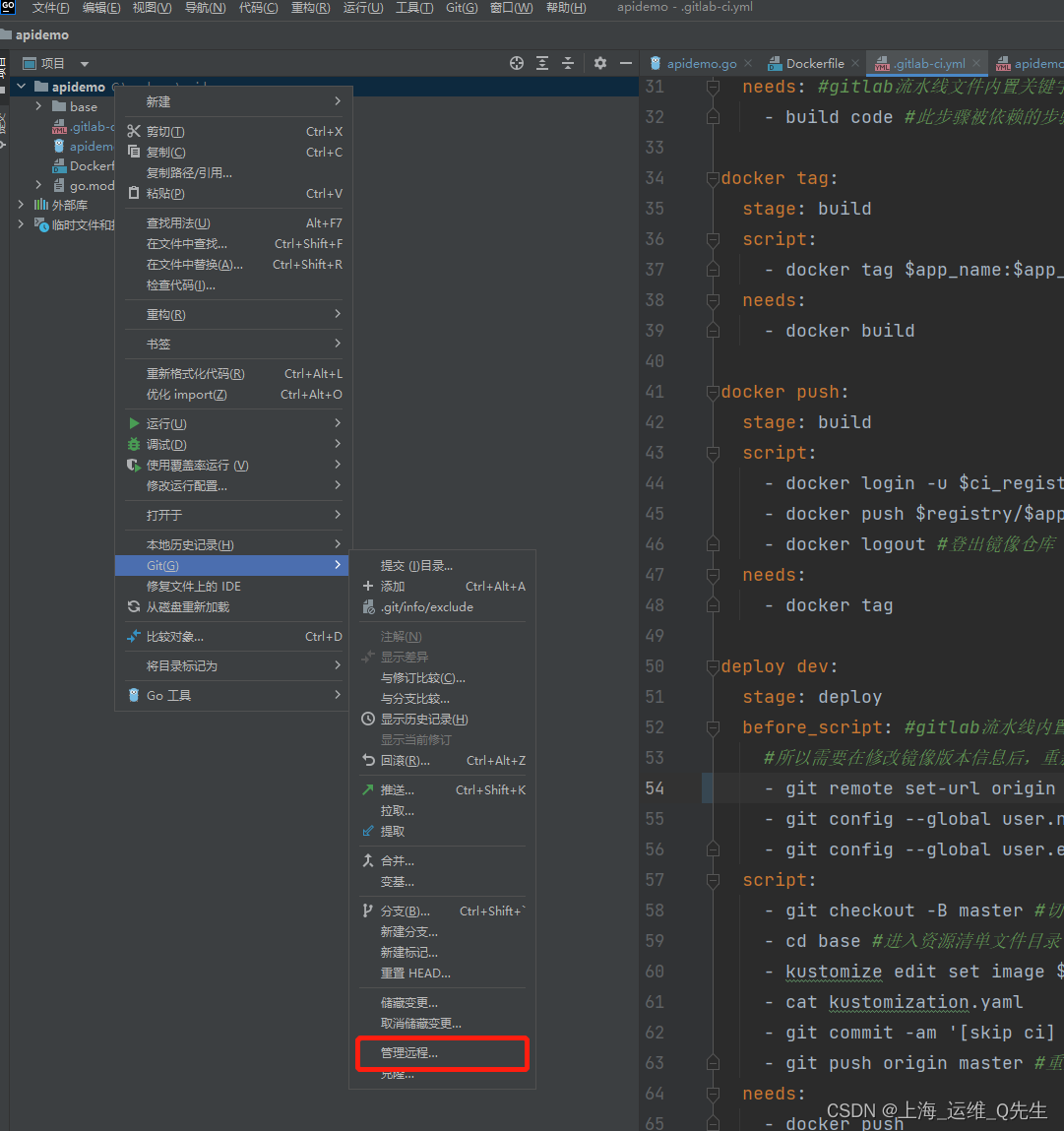
Task: Open the 导航(N) menu
Action: click(206, 8)
